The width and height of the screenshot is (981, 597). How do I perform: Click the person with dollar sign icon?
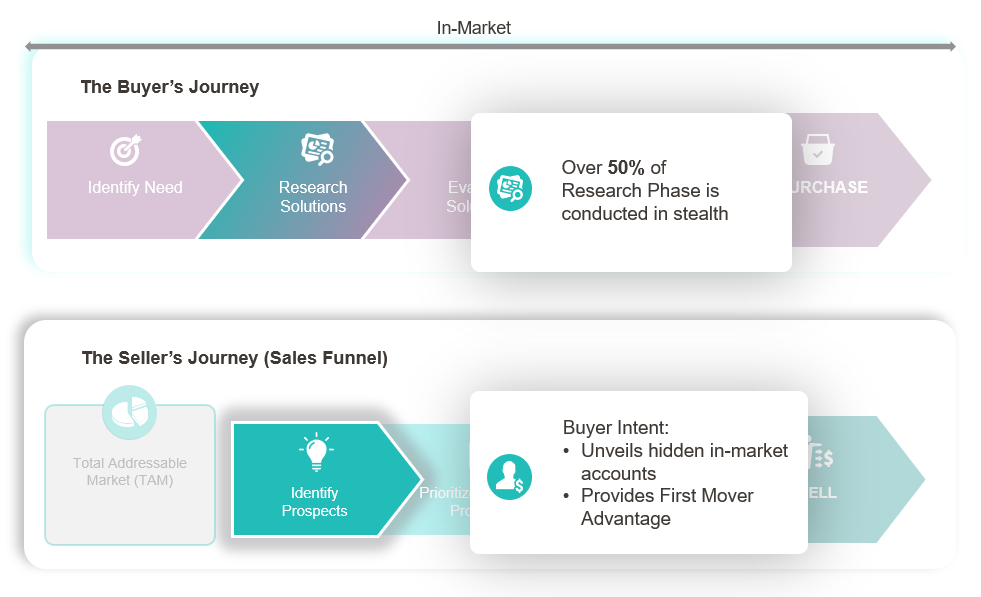click(510, 477)
